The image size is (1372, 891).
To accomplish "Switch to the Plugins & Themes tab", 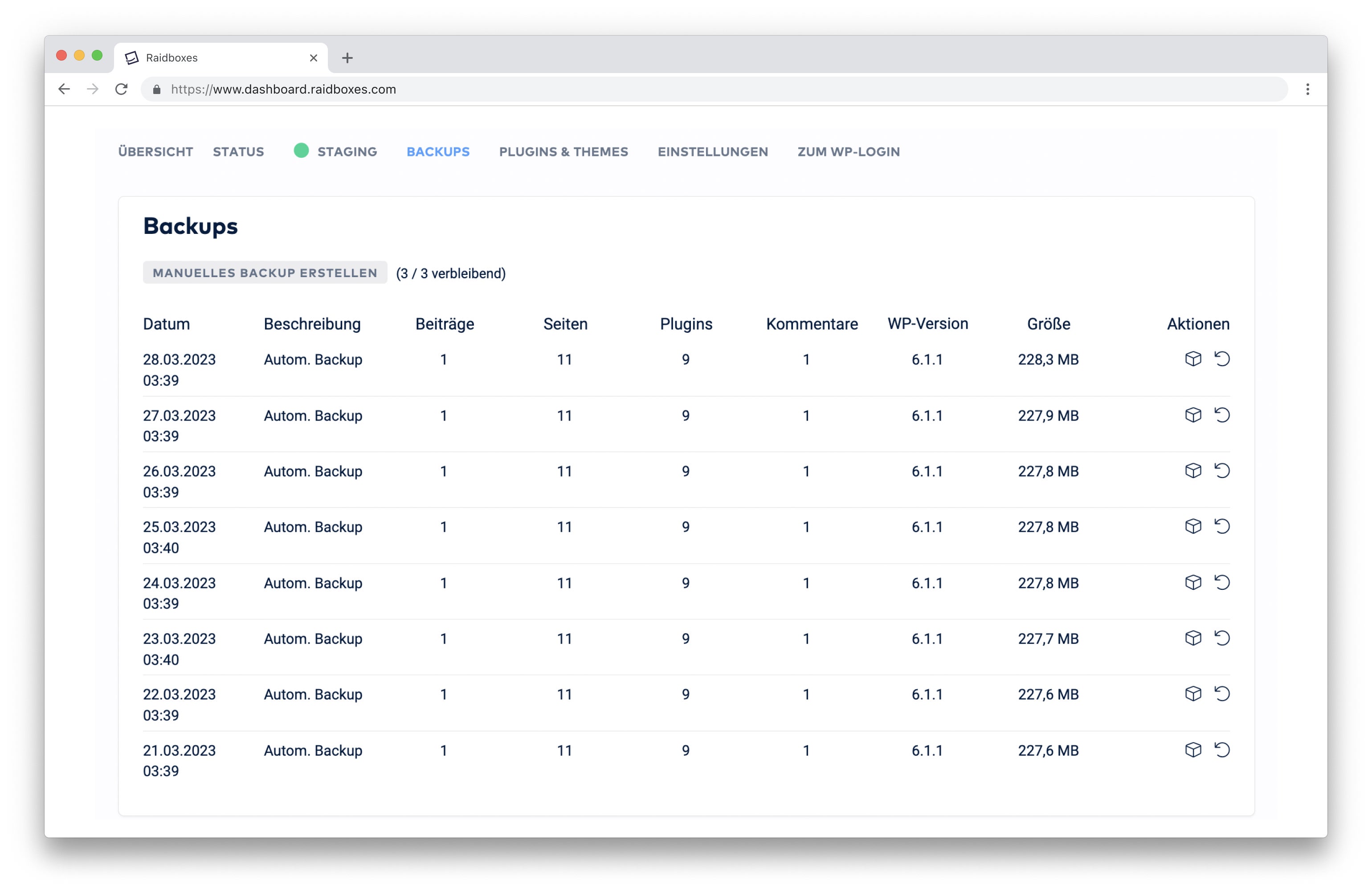I will (563, 151).
